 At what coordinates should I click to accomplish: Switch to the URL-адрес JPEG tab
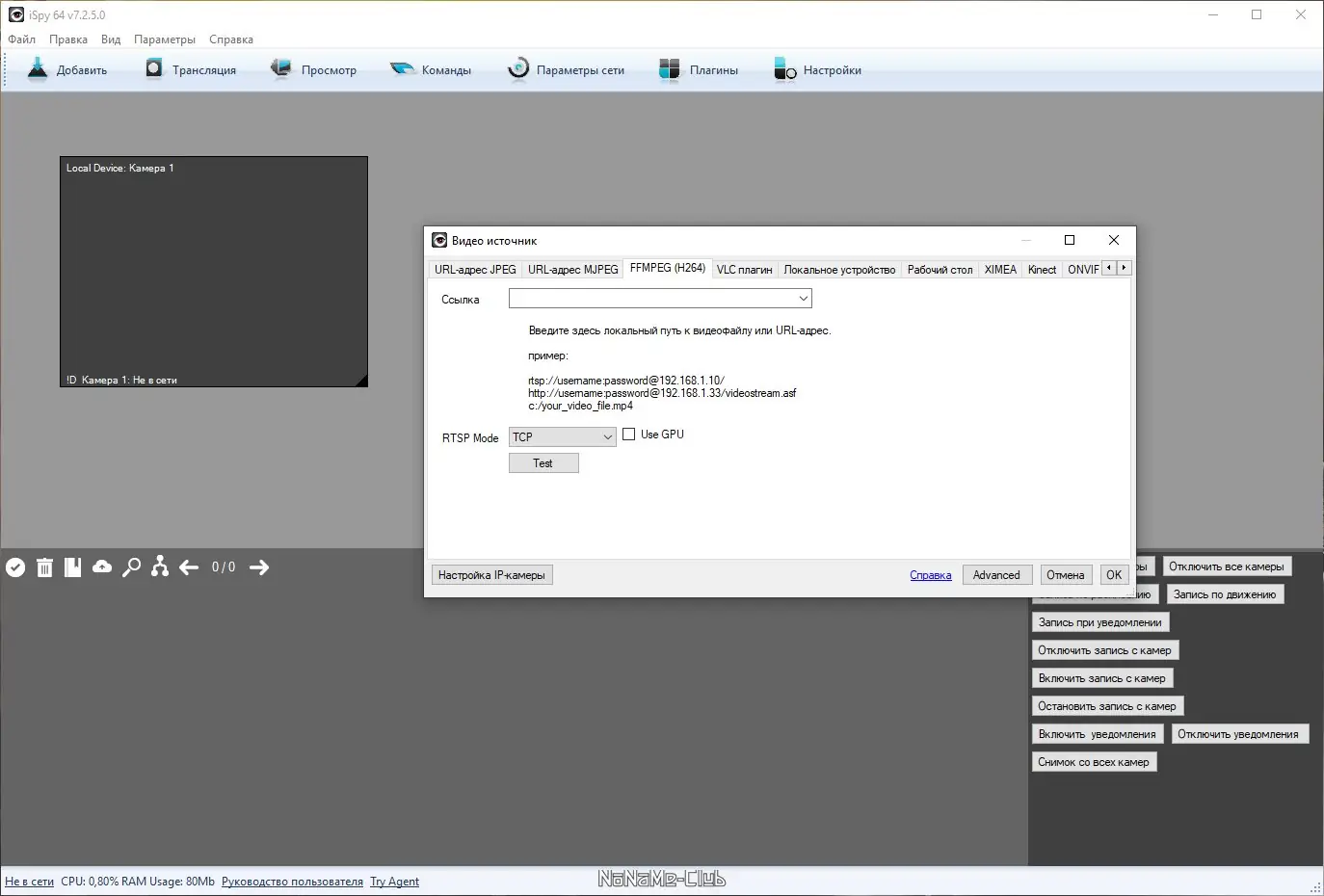point(475,270)
